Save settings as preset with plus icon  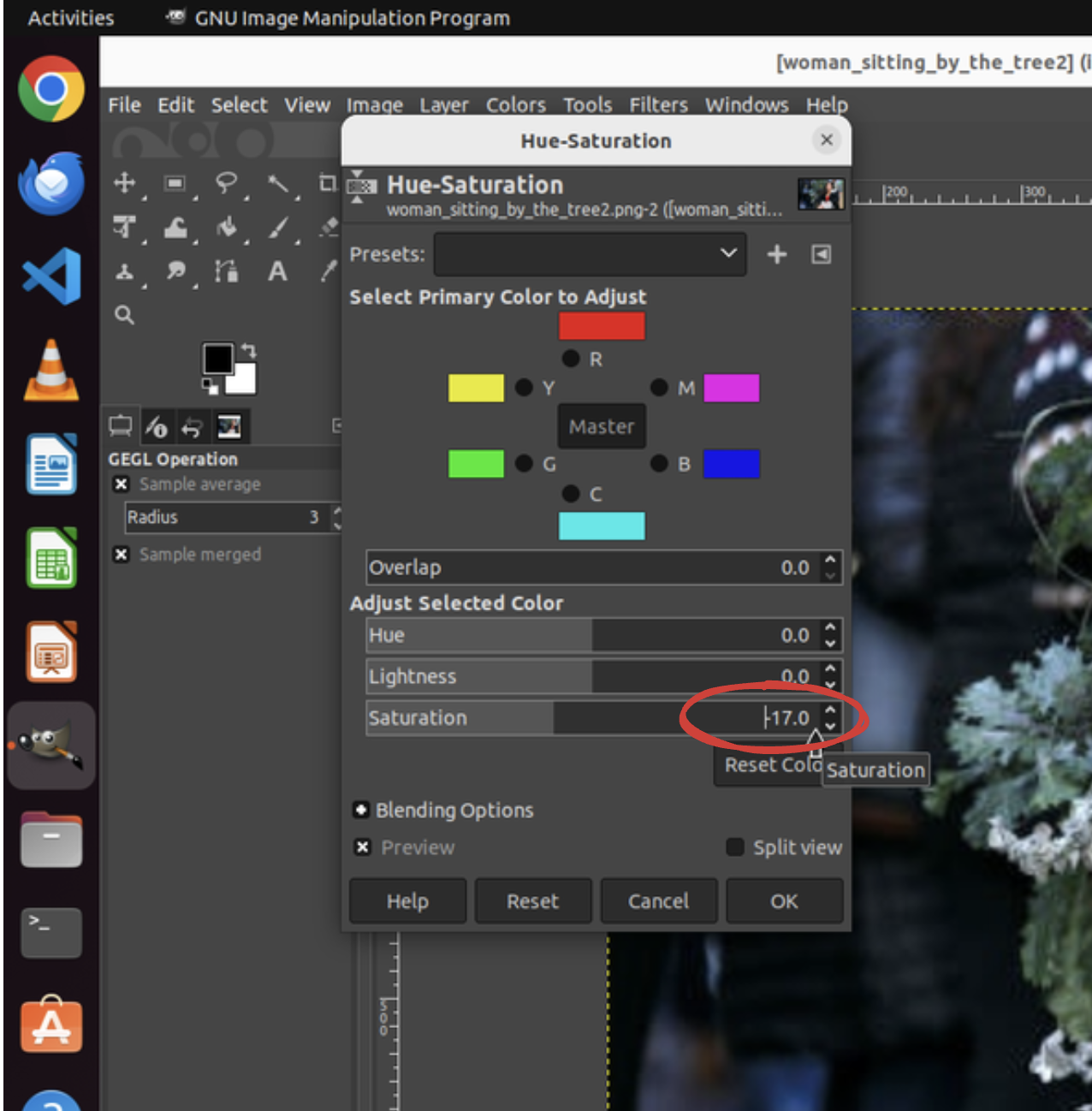pos(776,254)
